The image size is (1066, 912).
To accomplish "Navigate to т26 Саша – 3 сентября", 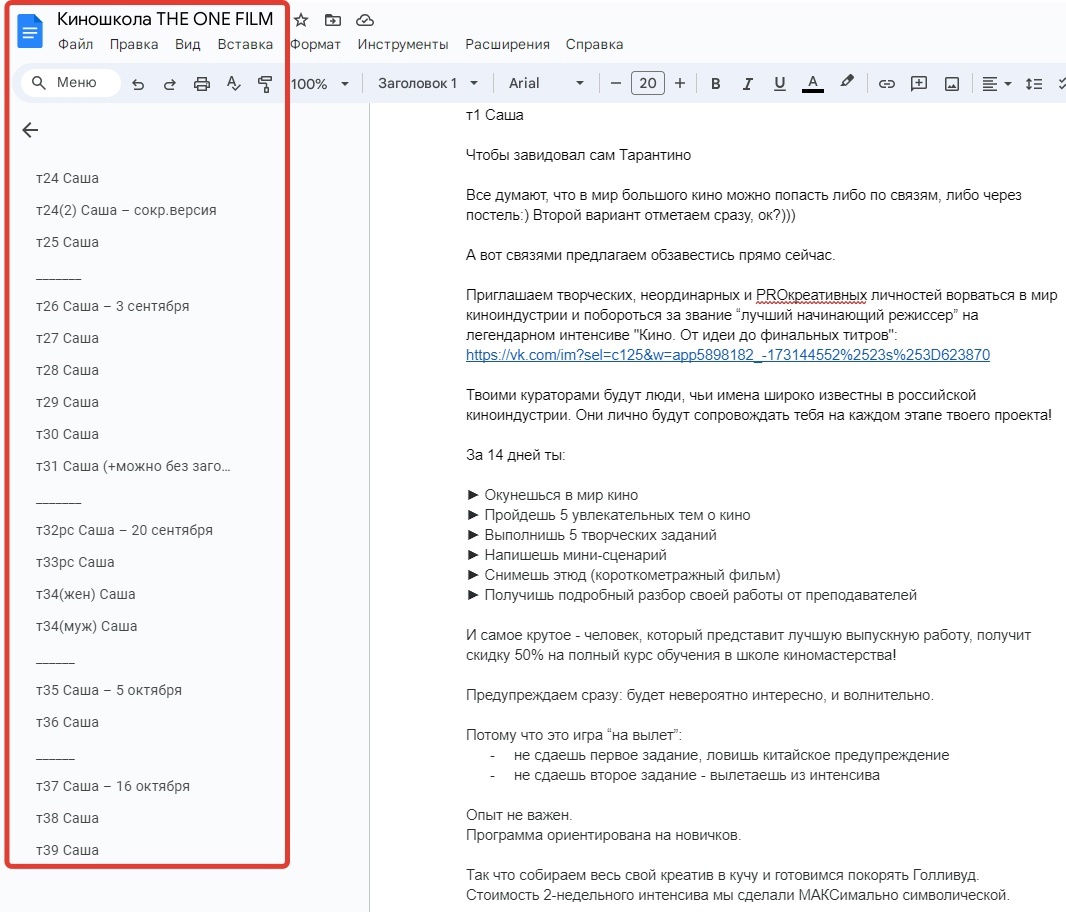I will (x=113, y=306).
